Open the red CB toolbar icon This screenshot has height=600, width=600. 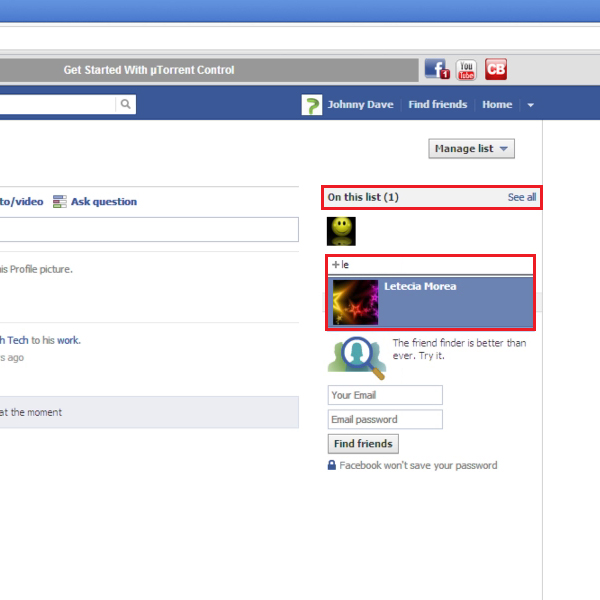click(x=496, y=69)
